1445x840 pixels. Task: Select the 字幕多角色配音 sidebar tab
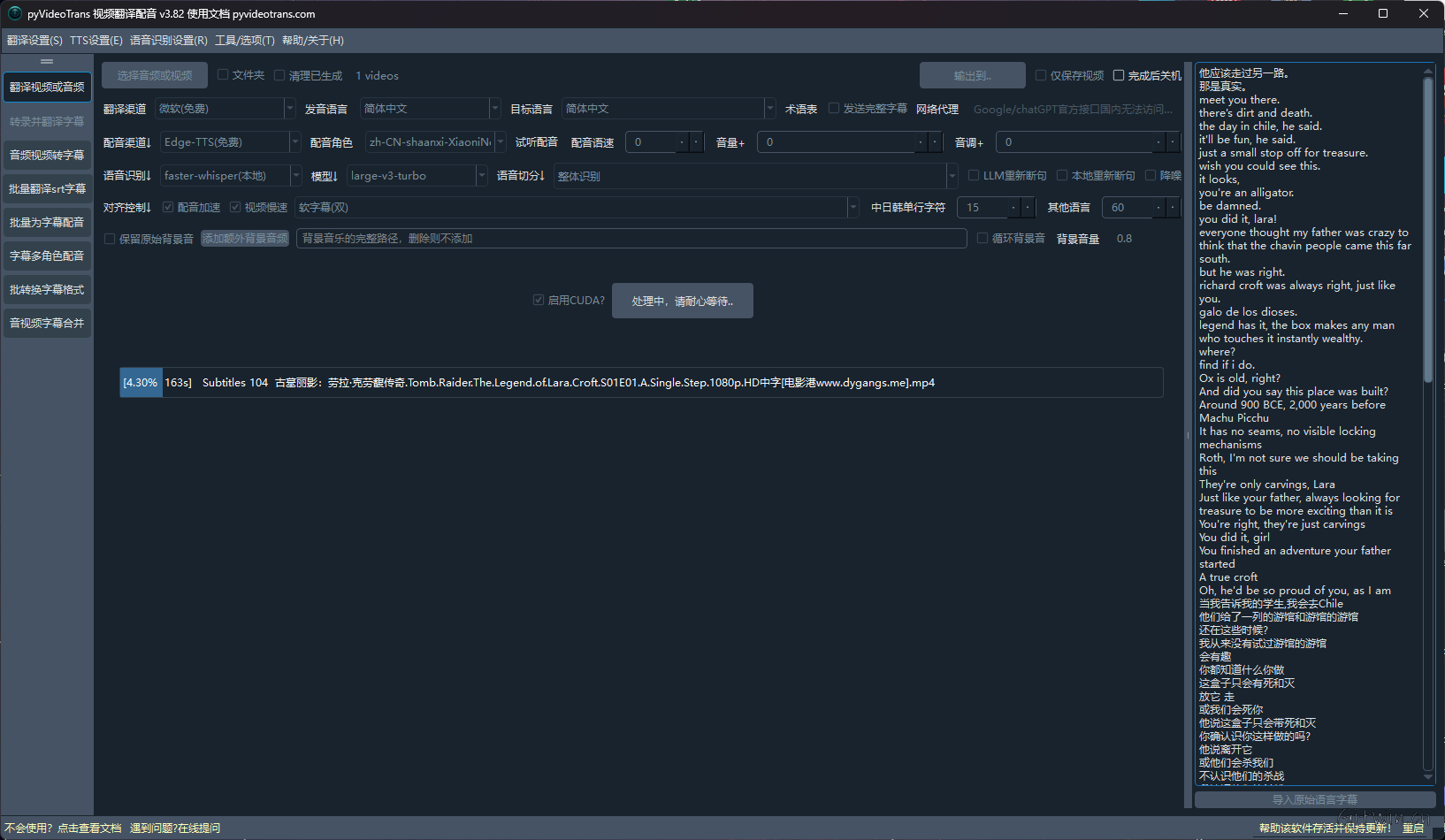coord(47,256)
